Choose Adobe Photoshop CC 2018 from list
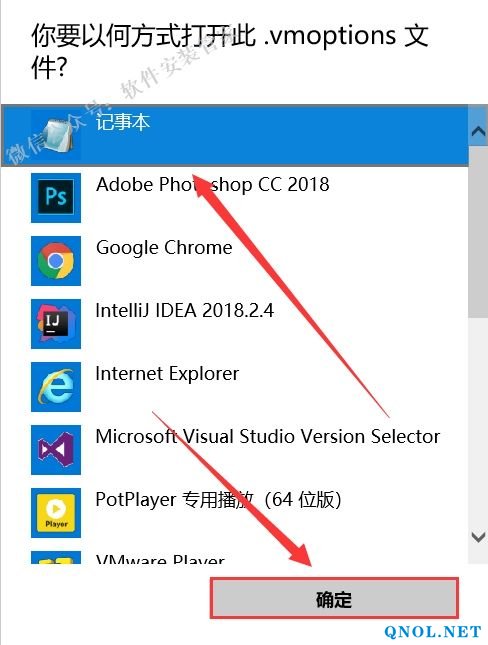The width and height of the screenshot is (488, 645). pos(235,198)
